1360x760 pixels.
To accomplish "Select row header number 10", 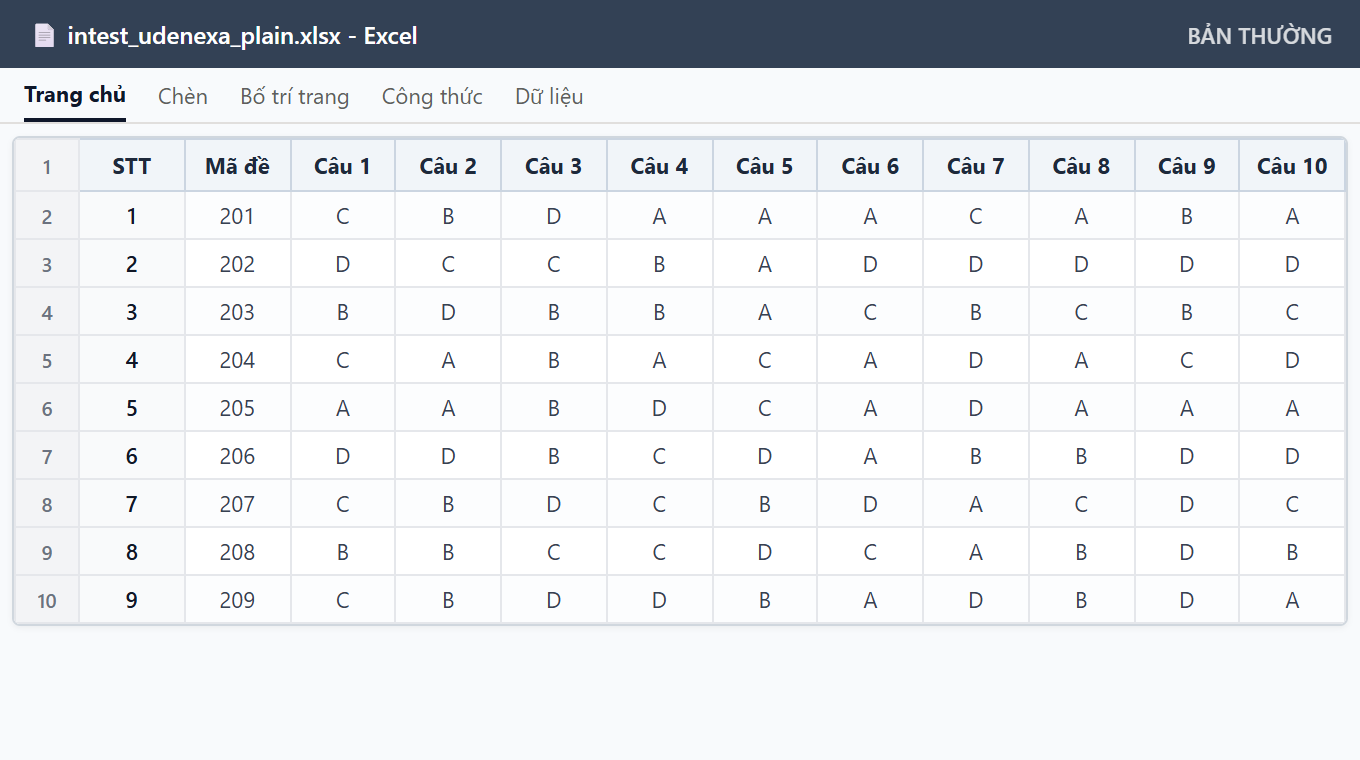I will [x=47, y=600].
